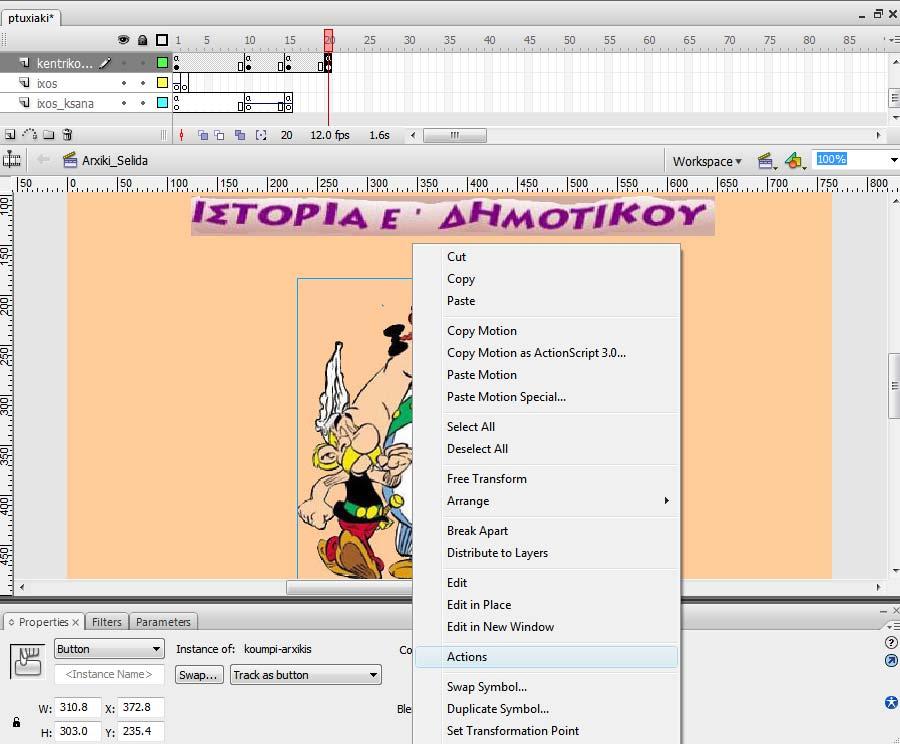Click timeline horizontal scrollbar thumb
The width and height of the screenshot is (900, 744).
pos(455,135)
